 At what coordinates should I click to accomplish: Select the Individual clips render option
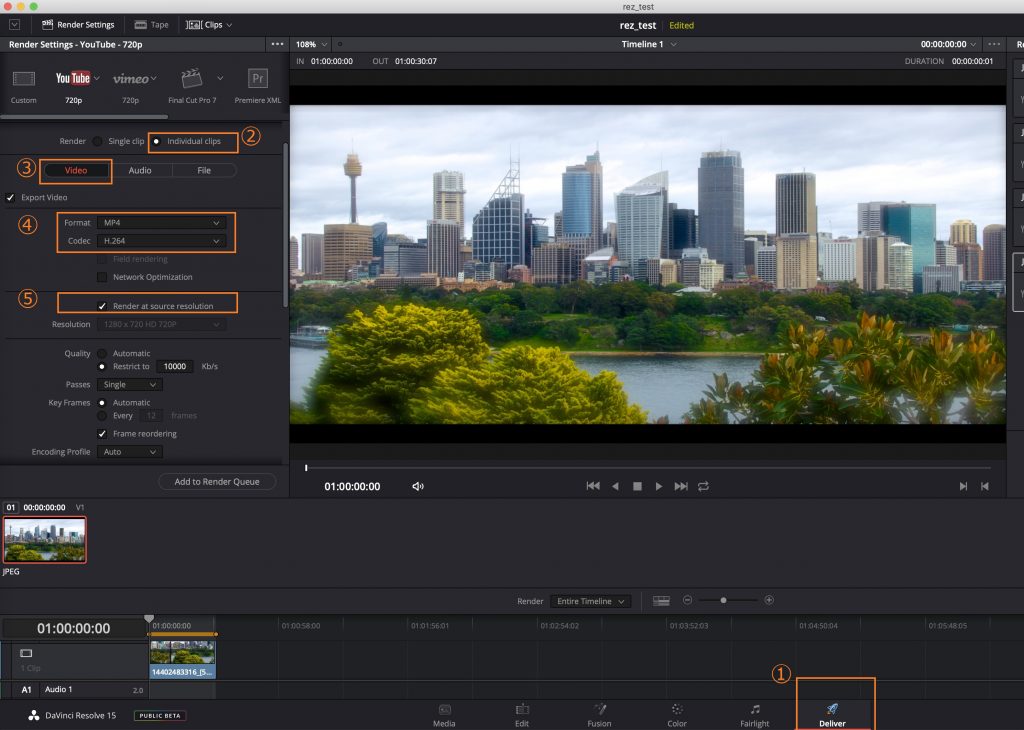[x=156, y=141]
